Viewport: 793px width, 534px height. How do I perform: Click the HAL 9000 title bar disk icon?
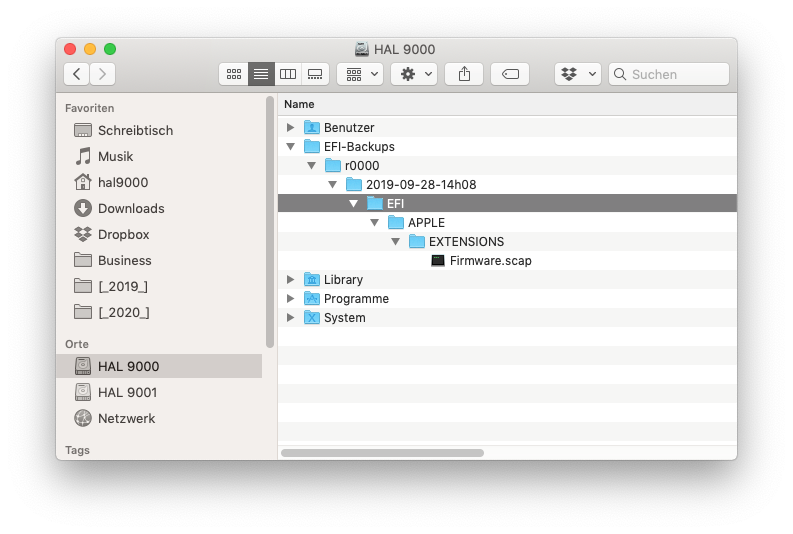point(362,49)
